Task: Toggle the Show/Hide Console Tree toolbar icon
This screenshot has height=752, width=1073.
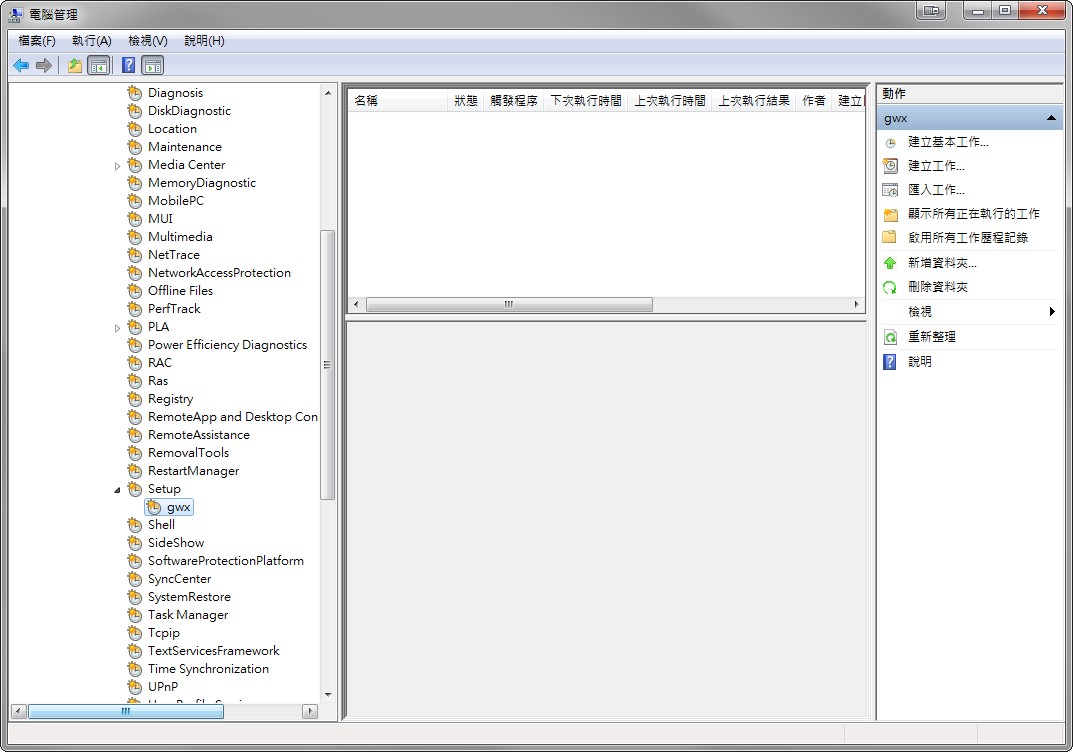Action: click(x=99, y=66)
